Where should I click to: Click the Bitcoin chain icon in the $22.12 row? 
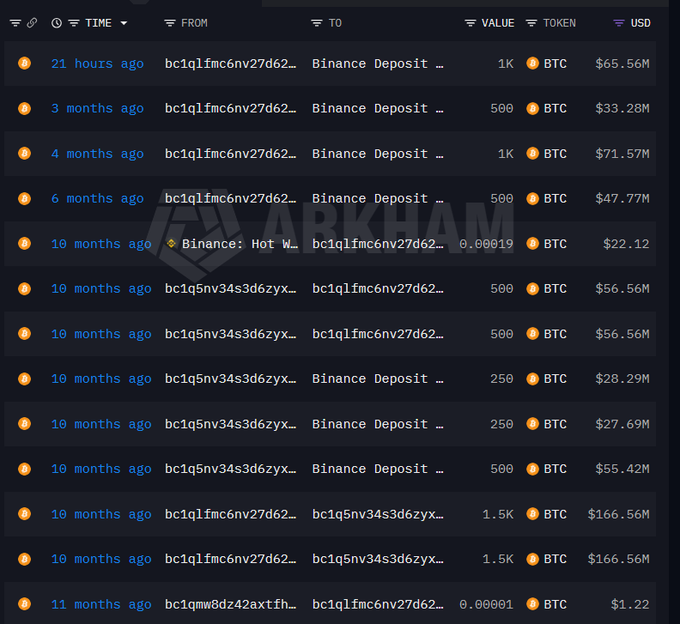coord(24,243)
